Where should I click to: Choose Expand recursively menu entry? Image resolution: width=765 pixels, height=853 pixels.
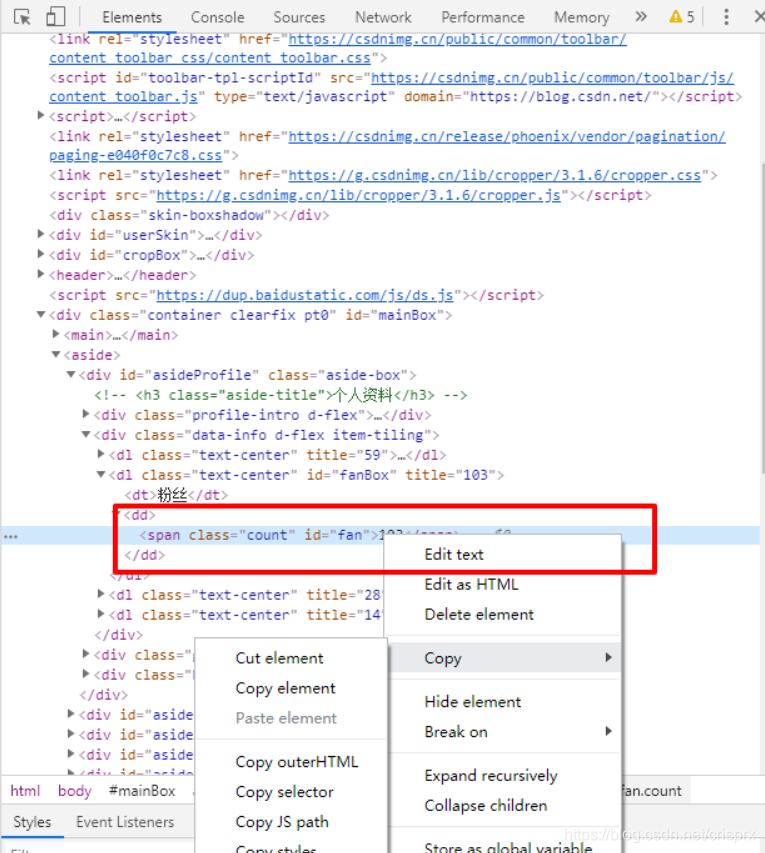[x=502, y=775]
